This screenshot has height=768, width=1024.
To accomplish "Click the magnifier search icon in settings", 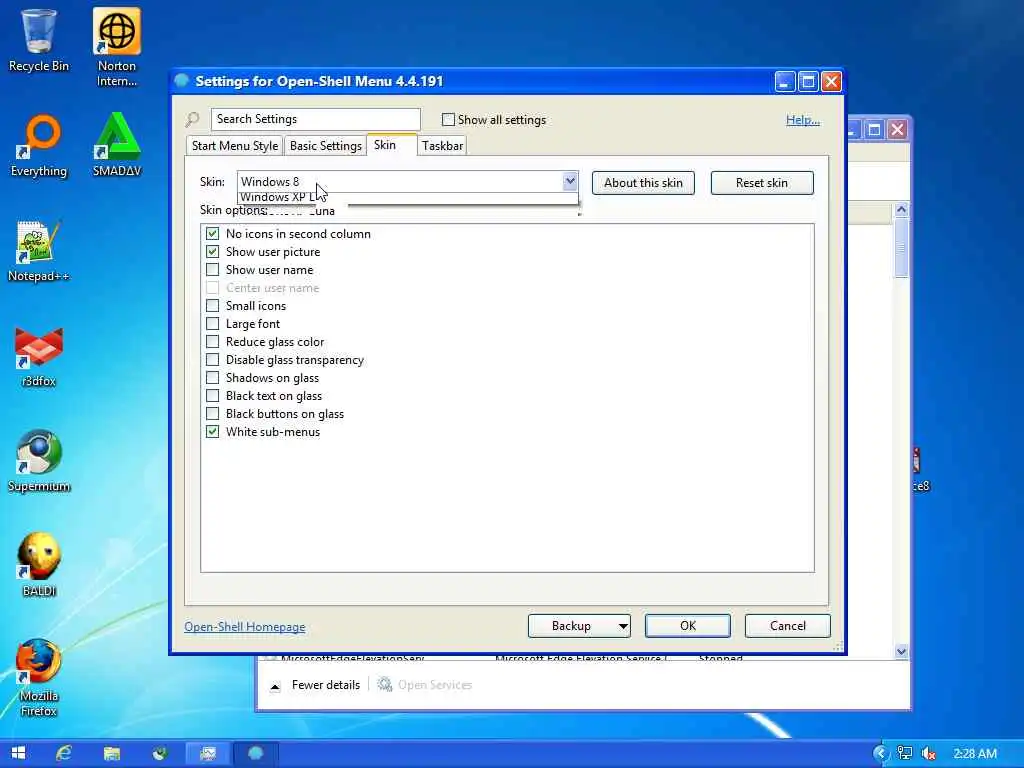I will pyautogui.click(x=192, y=120).
